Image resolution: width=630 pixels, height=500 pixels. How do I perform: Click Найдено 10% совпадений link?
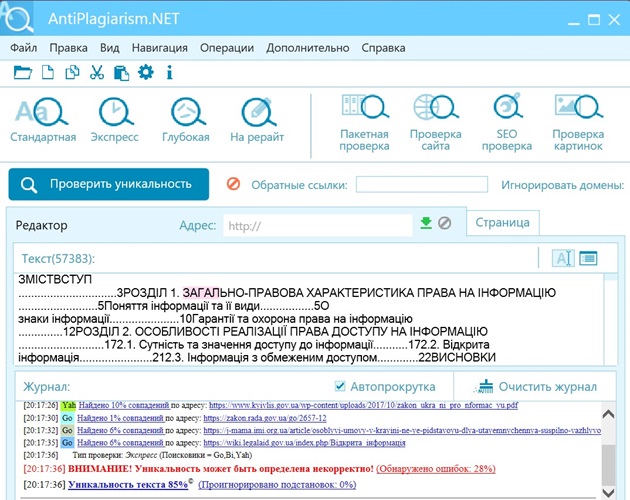point(124,405)
